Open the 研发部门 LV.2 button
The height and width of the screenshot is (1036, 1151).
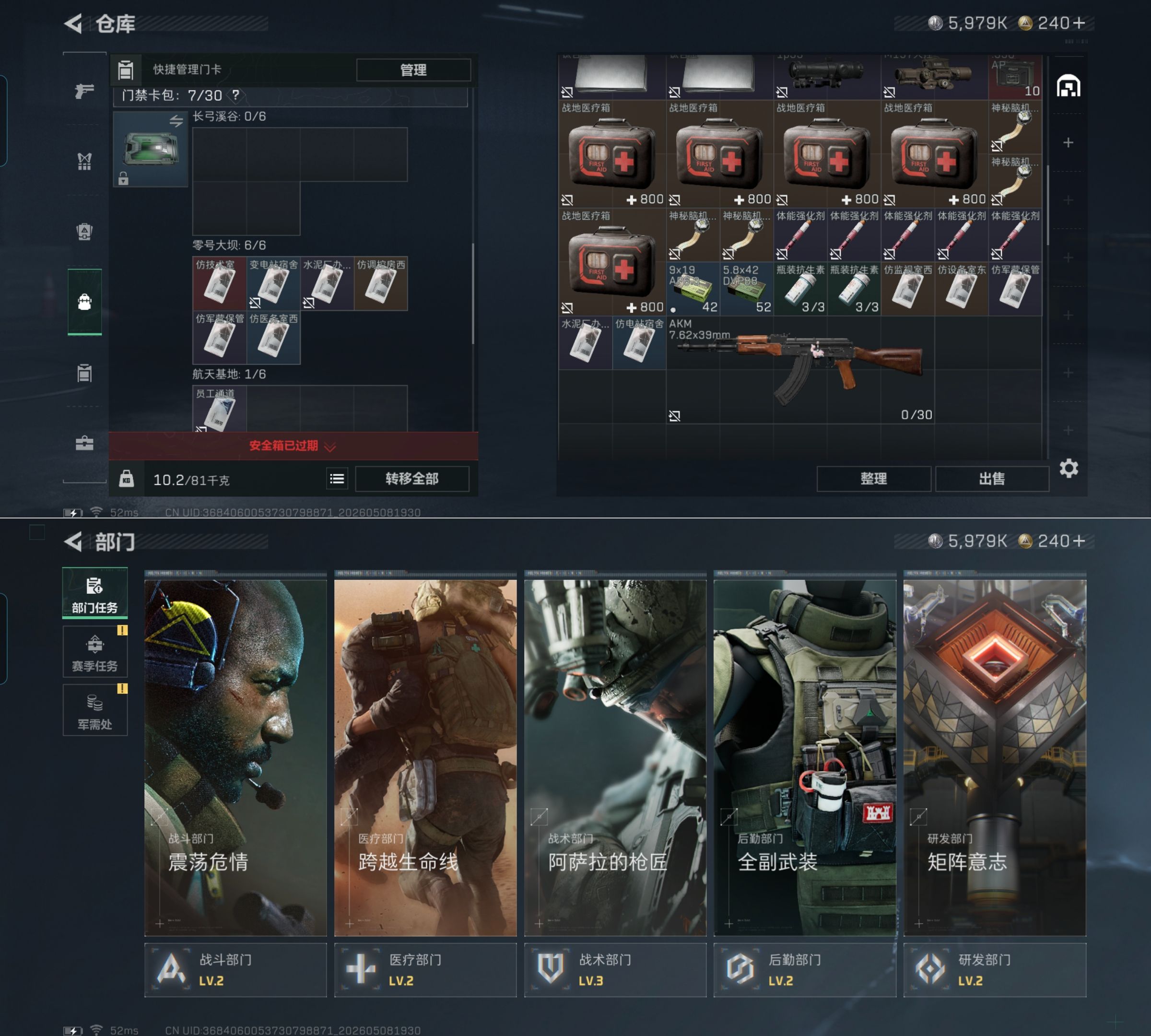[995, 970]
